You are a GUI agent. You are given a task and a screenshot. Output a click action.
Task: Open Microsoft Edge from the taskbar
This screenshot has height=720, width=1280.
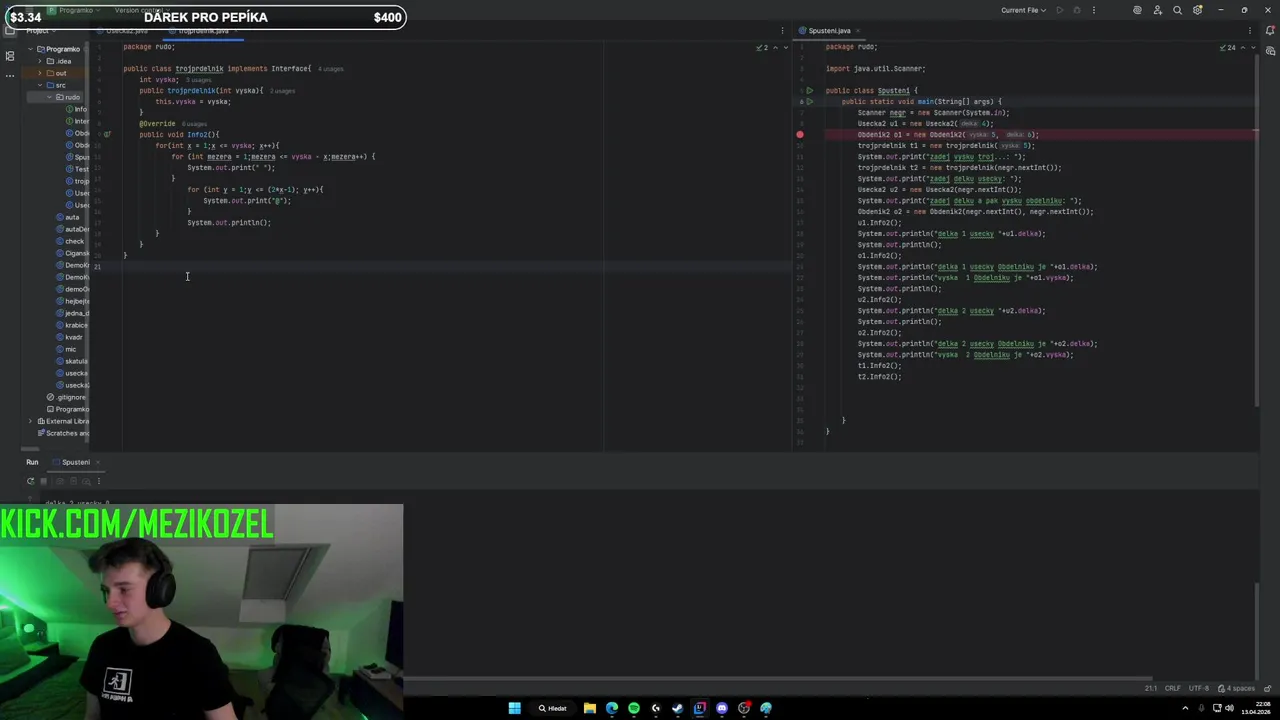(x=612, y=708)
